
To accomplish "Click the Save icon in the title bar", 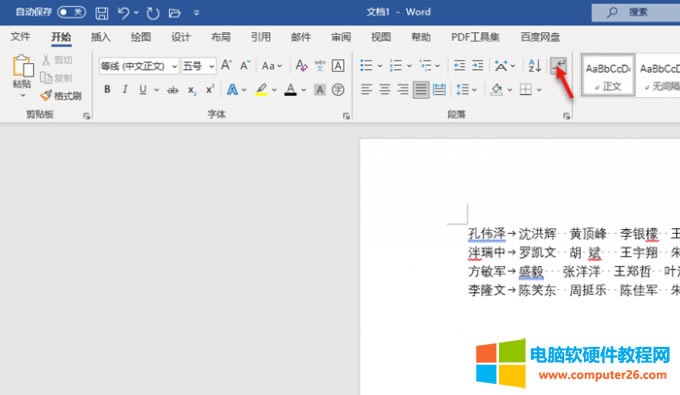I will click(x=101, y=13).
